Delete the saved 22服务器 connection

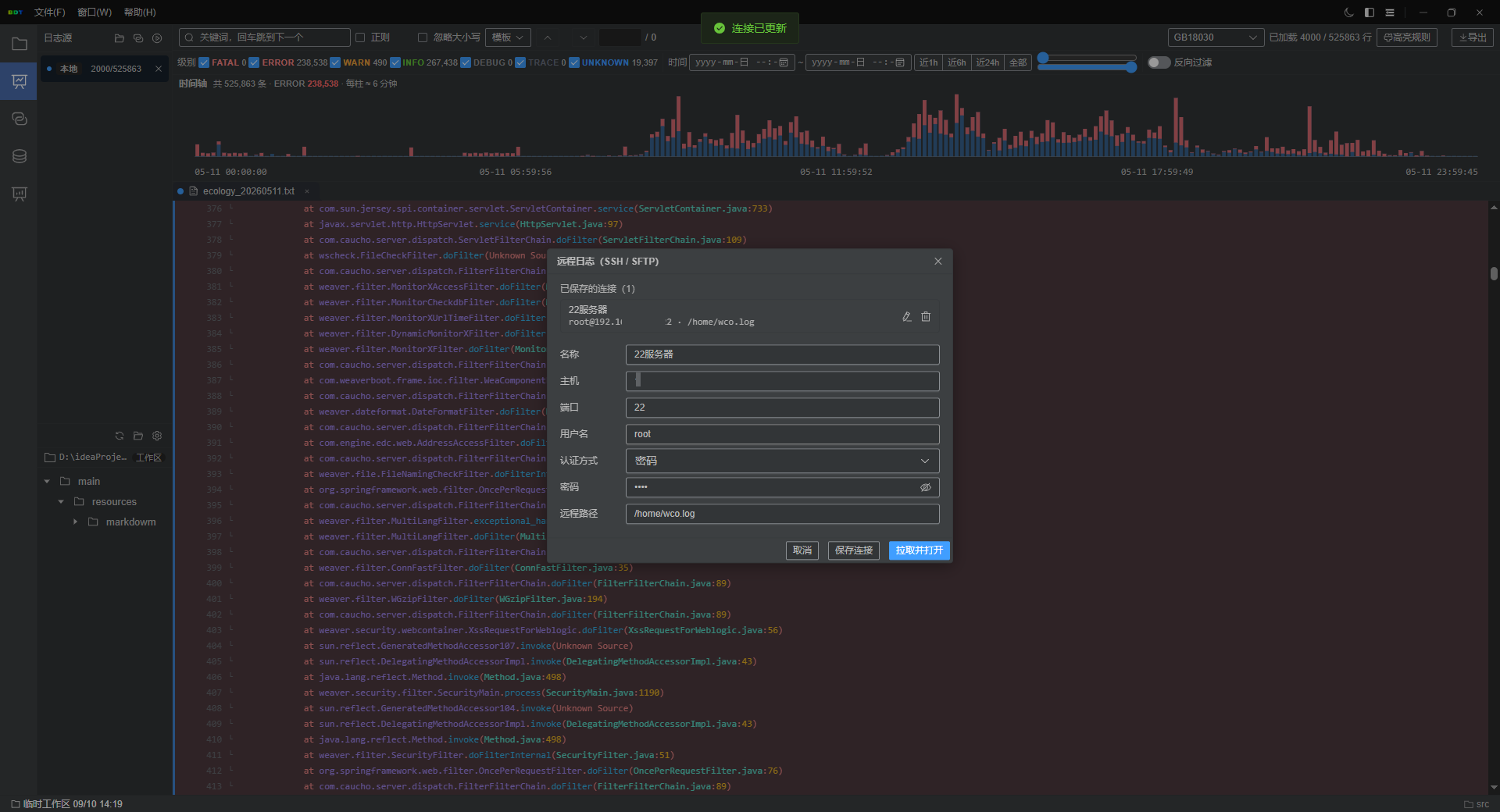926,316
